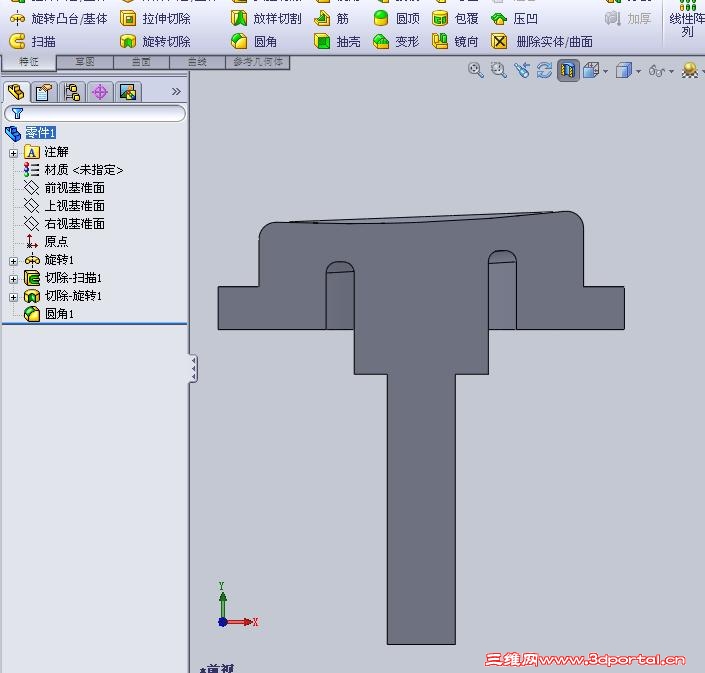Activate the 拉伸切除 extruded cut tool
Viewport: 705px width, 673px height.
point(155,18)
